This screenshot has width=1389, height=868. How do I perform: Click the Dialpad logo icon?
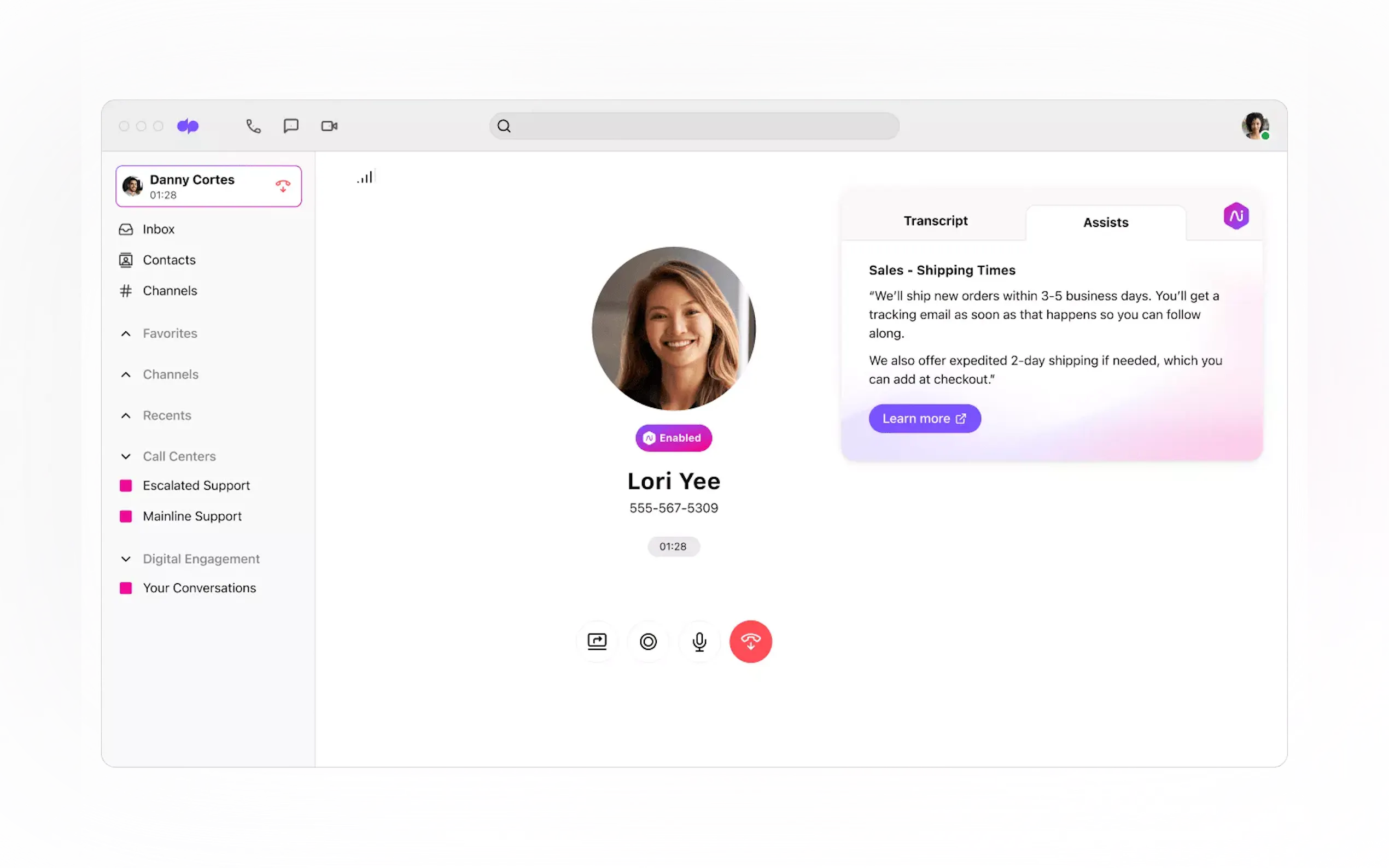[188, 126]
